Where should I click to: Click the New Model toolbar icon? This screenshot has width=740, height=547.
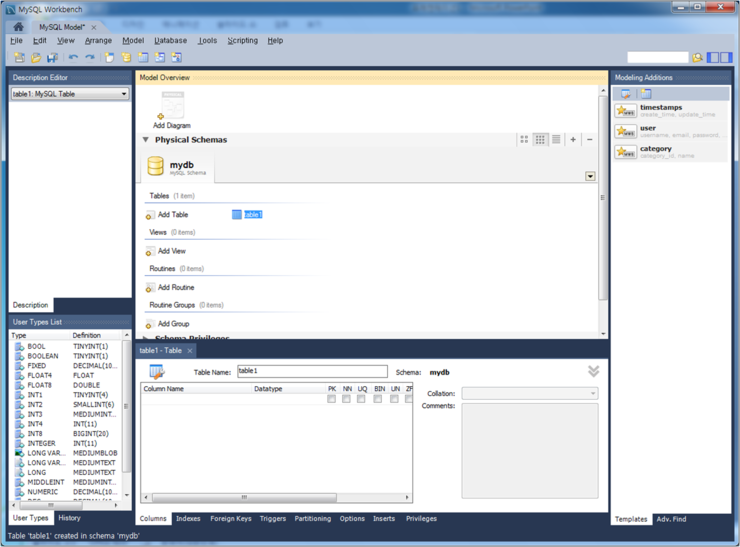click(x=19, y=58)
